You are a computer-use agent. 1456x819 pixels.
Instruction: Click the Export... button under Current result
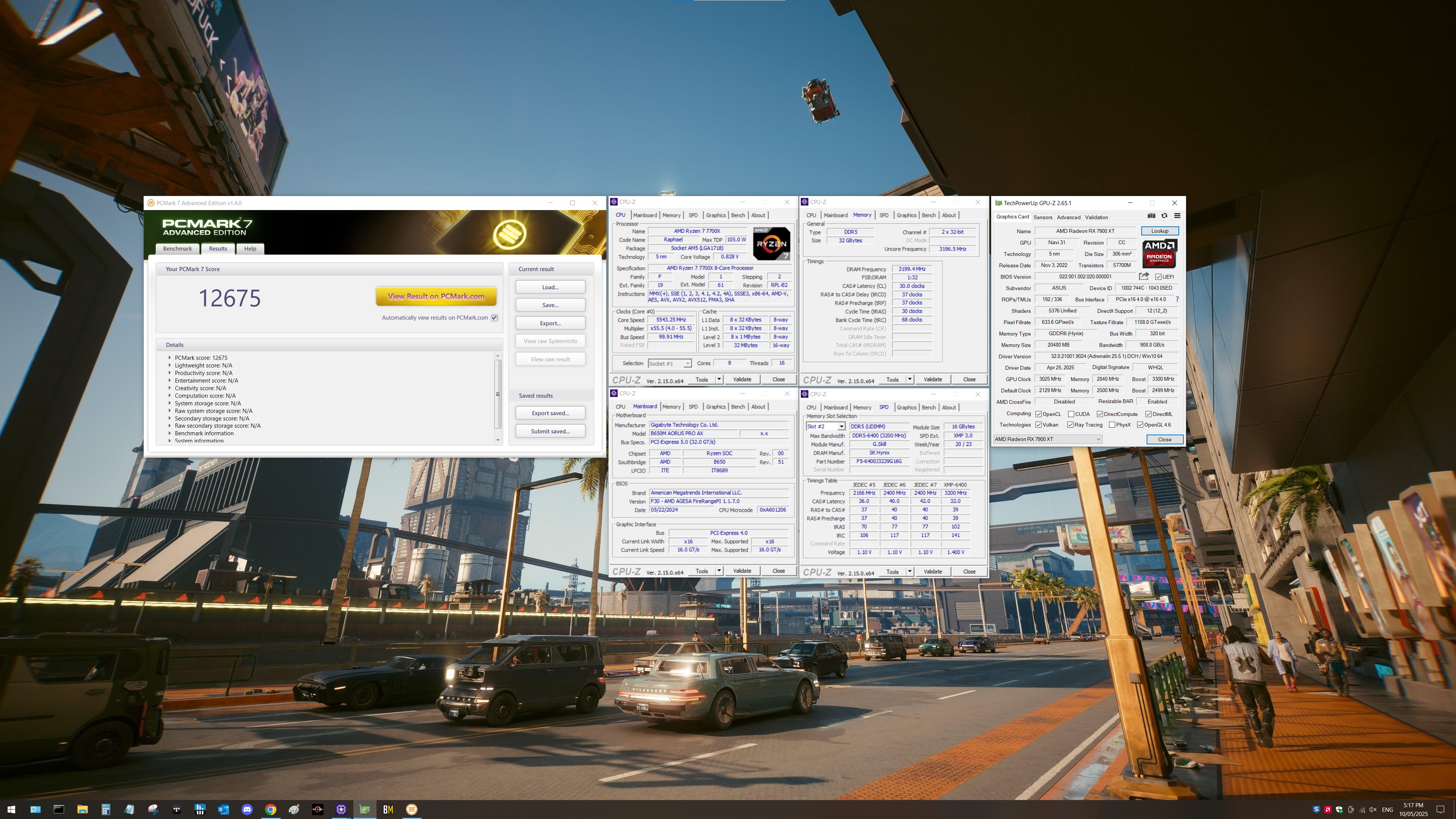[x=550, y=323]
